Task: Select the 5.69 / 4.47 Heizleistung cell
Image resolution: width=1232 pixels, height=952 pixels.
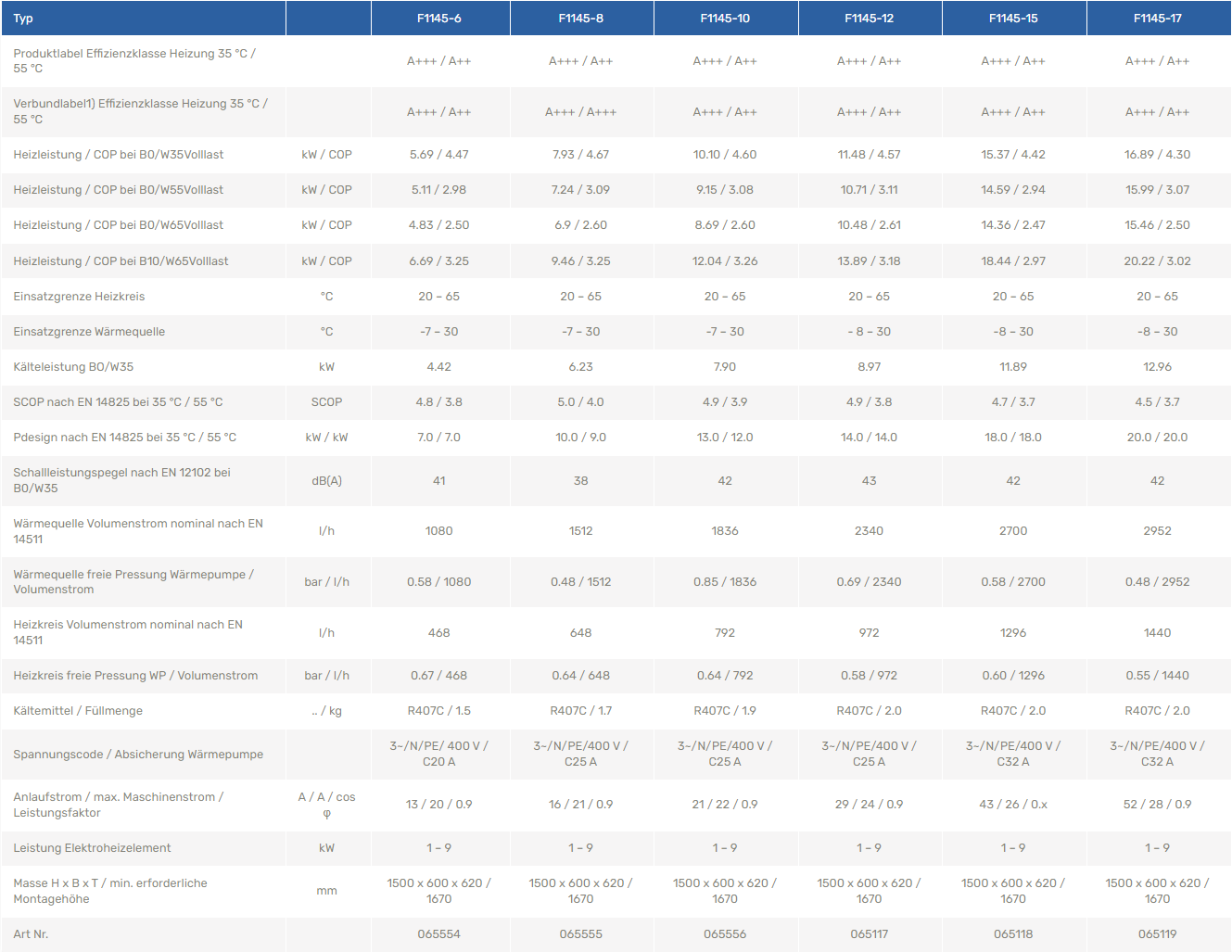Action: (x=439, y=155)
